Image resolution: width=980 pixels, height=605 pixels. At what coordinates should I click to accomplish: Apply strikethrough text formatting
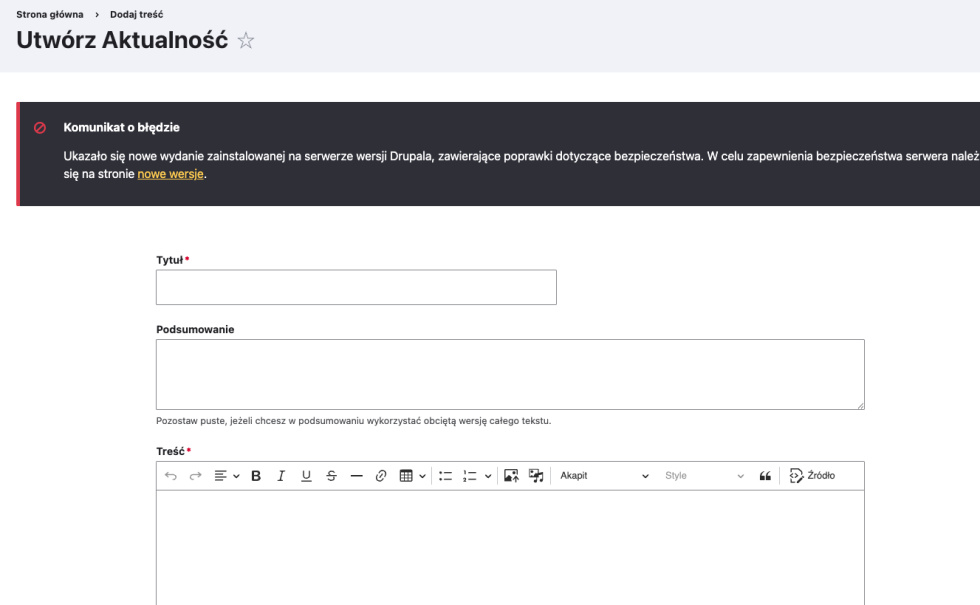331,476
